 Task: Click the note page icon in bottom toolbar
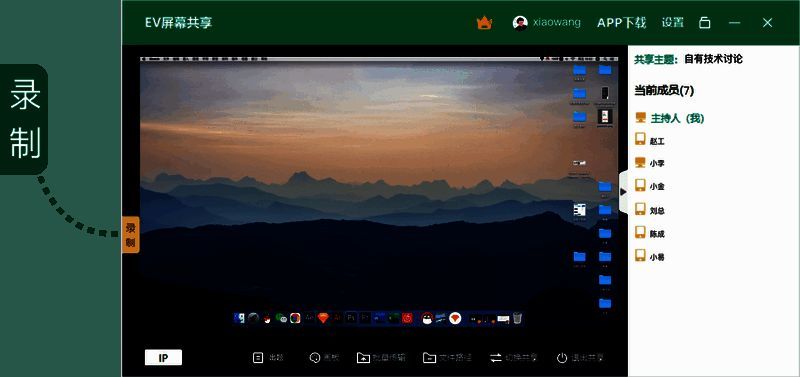click(x=258, y=358)
